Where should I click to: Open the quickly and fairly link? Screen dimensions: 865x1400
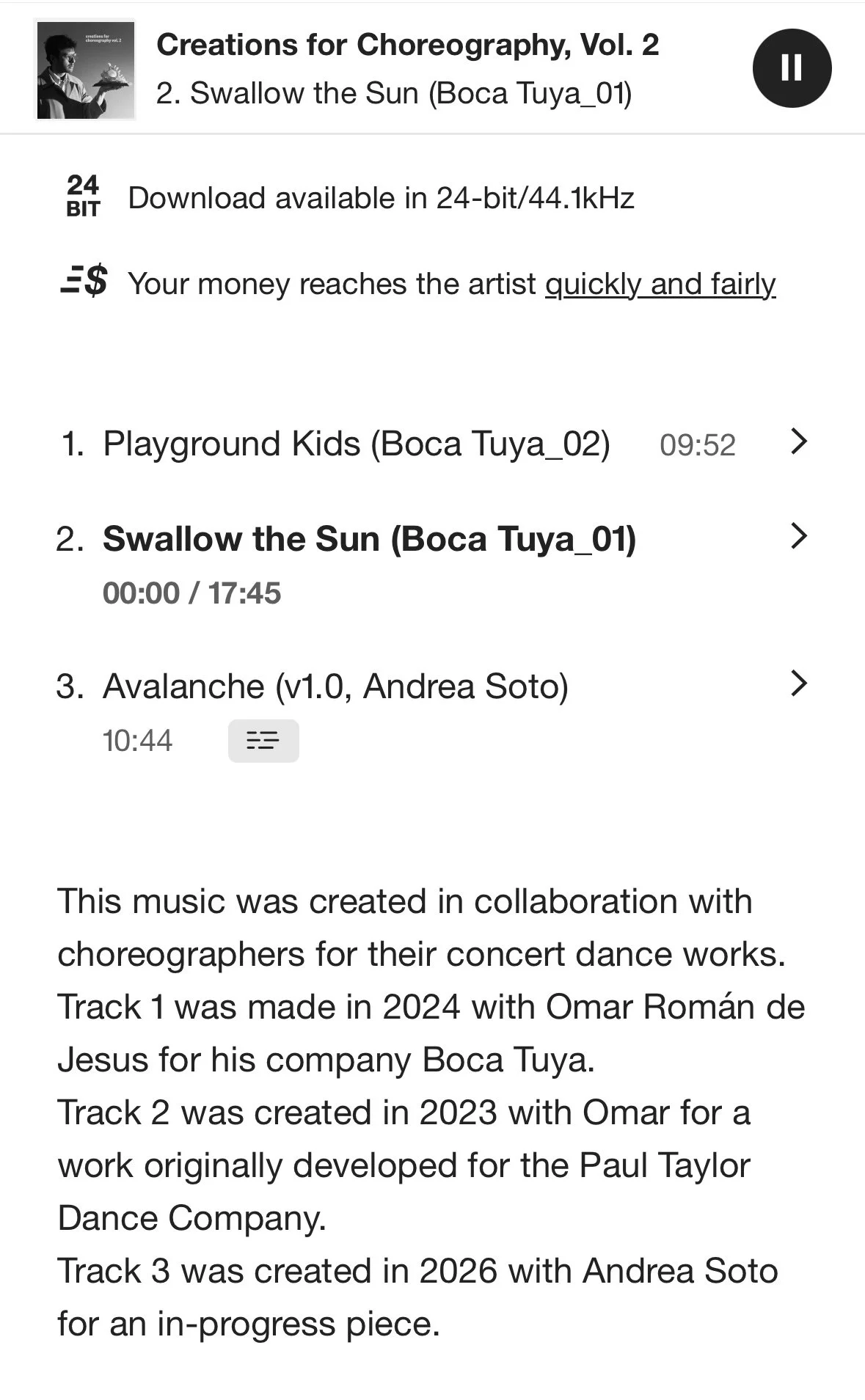pos(660,284)
